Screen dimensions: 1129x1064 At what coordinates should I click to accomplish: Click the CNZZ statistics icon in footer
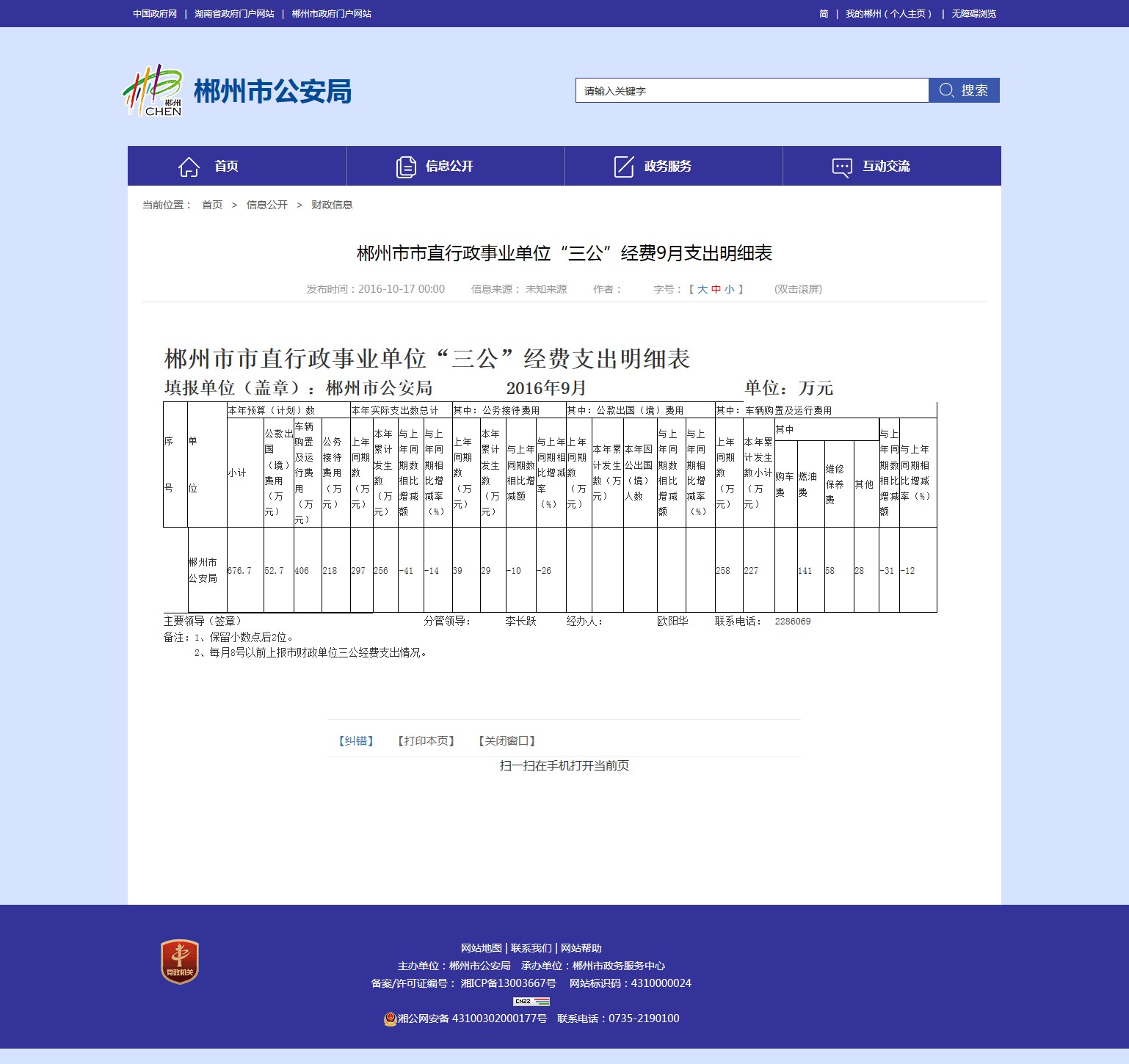(x=531, y=1001)
